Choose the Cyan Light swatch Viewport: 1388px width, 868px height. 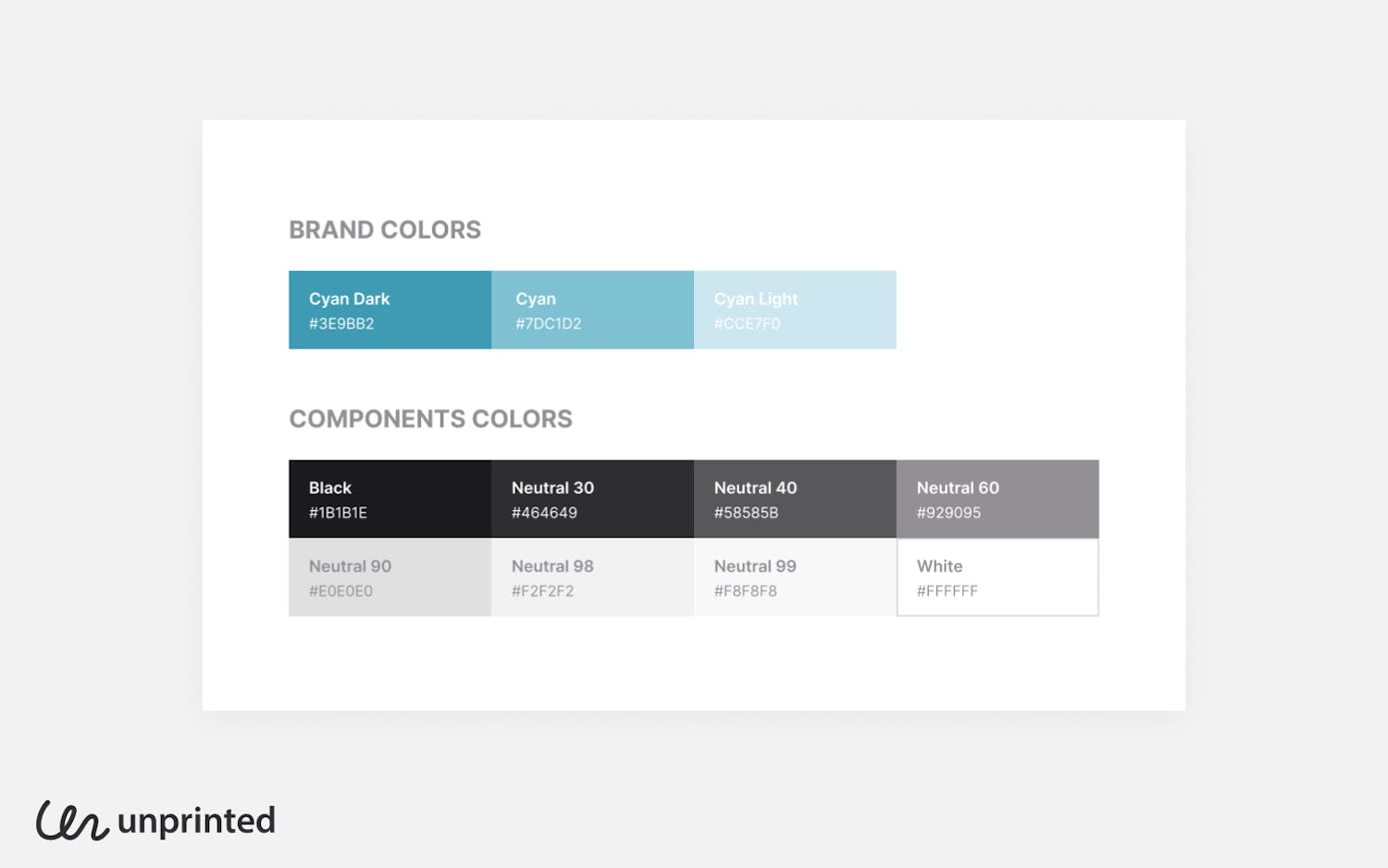pyautogui.click(x=795, y=310)
